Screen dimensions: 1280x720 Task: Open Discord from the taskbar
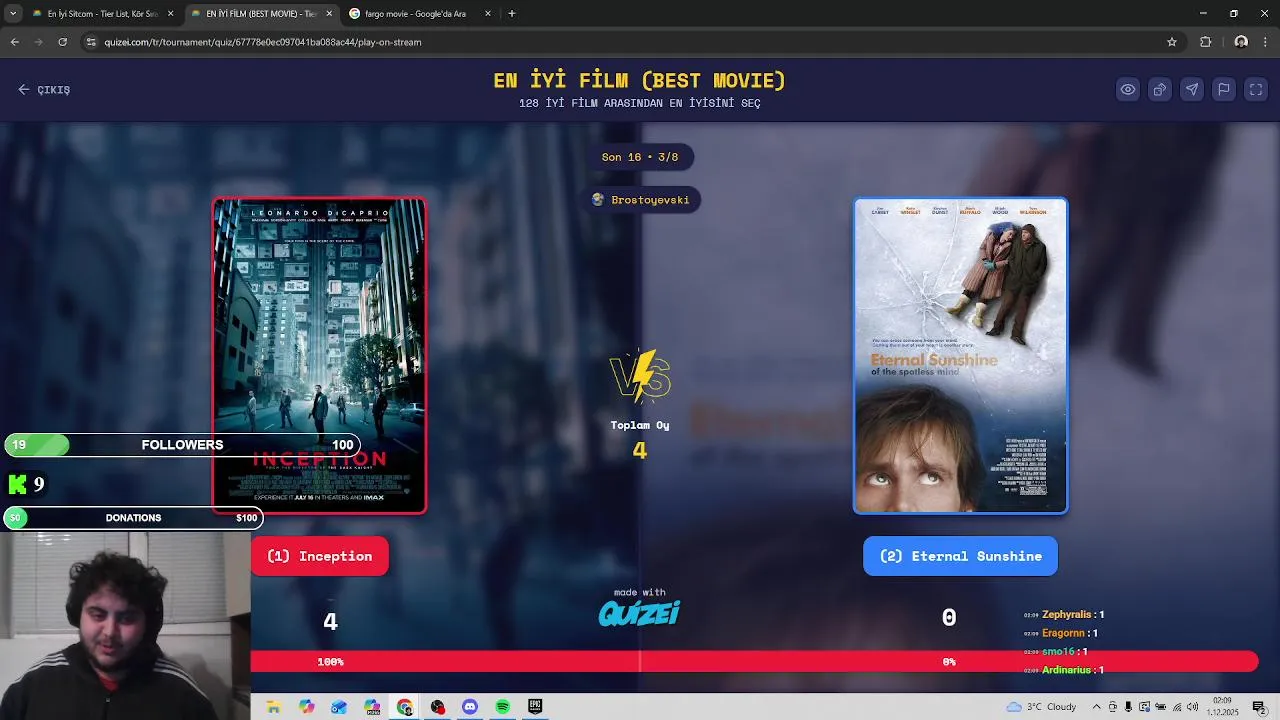(470, 707)
